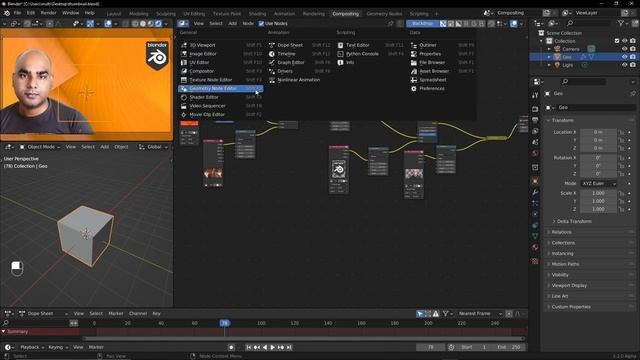Viewport: 640px width, 360px height.
Task: Hide Light object via eye icon
Action: point(624,65)
